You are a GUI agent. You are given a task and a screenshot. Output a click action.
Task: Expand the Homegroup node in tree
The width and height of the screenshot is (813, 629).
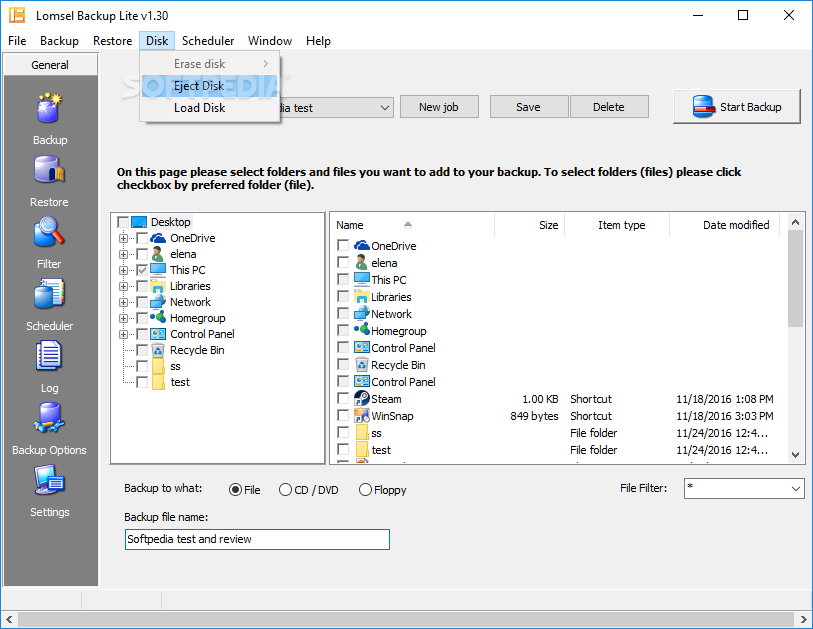click(123, 318)
